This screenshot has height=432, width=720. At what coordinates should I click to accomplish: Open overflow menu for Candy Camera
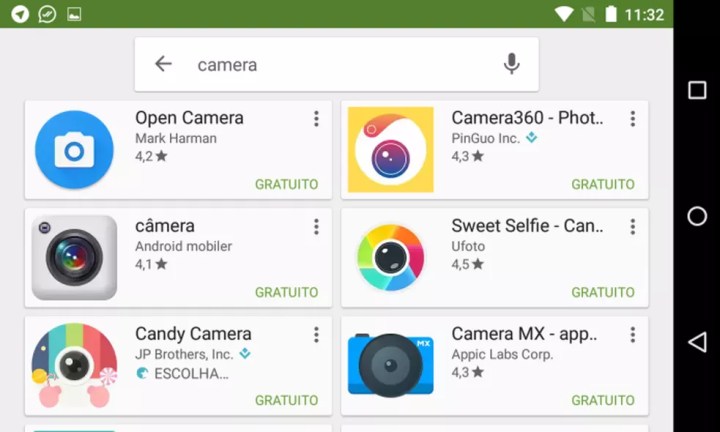click(316, 335)
